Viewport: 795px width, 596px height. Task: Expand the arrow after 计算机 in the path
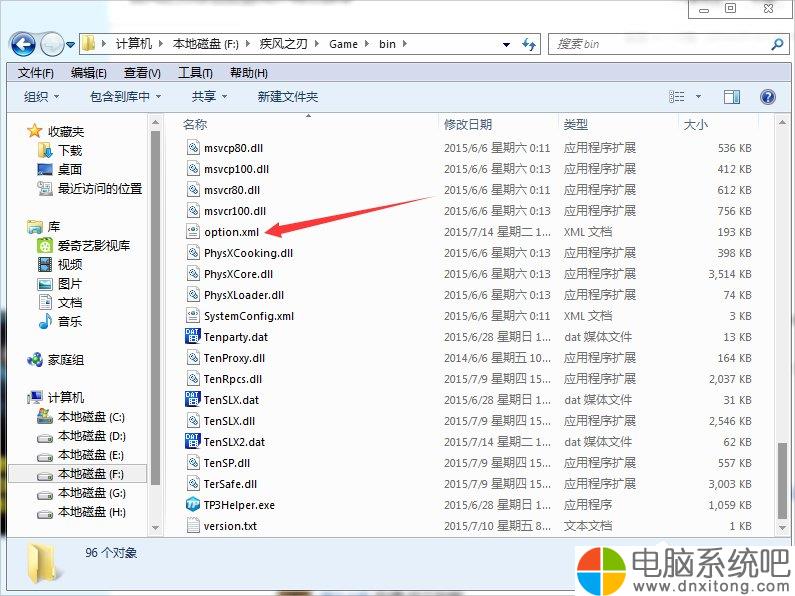(161, 44)
